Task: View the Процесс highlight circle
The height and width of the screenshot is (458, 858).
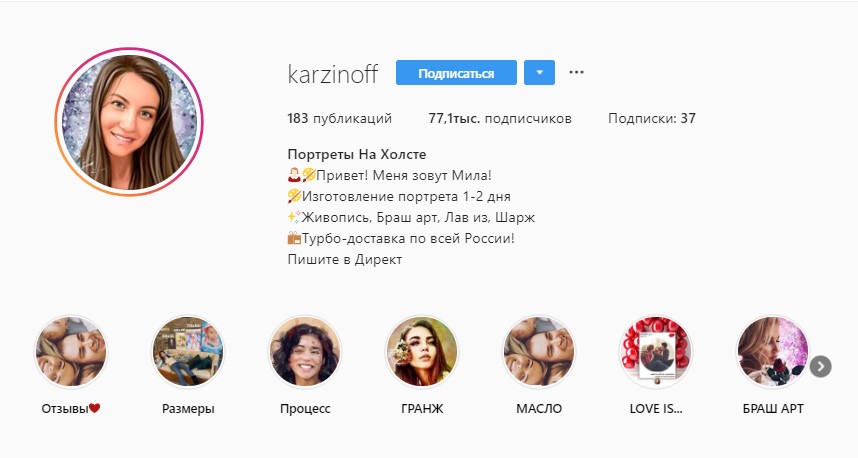Action: coord(305,351)
